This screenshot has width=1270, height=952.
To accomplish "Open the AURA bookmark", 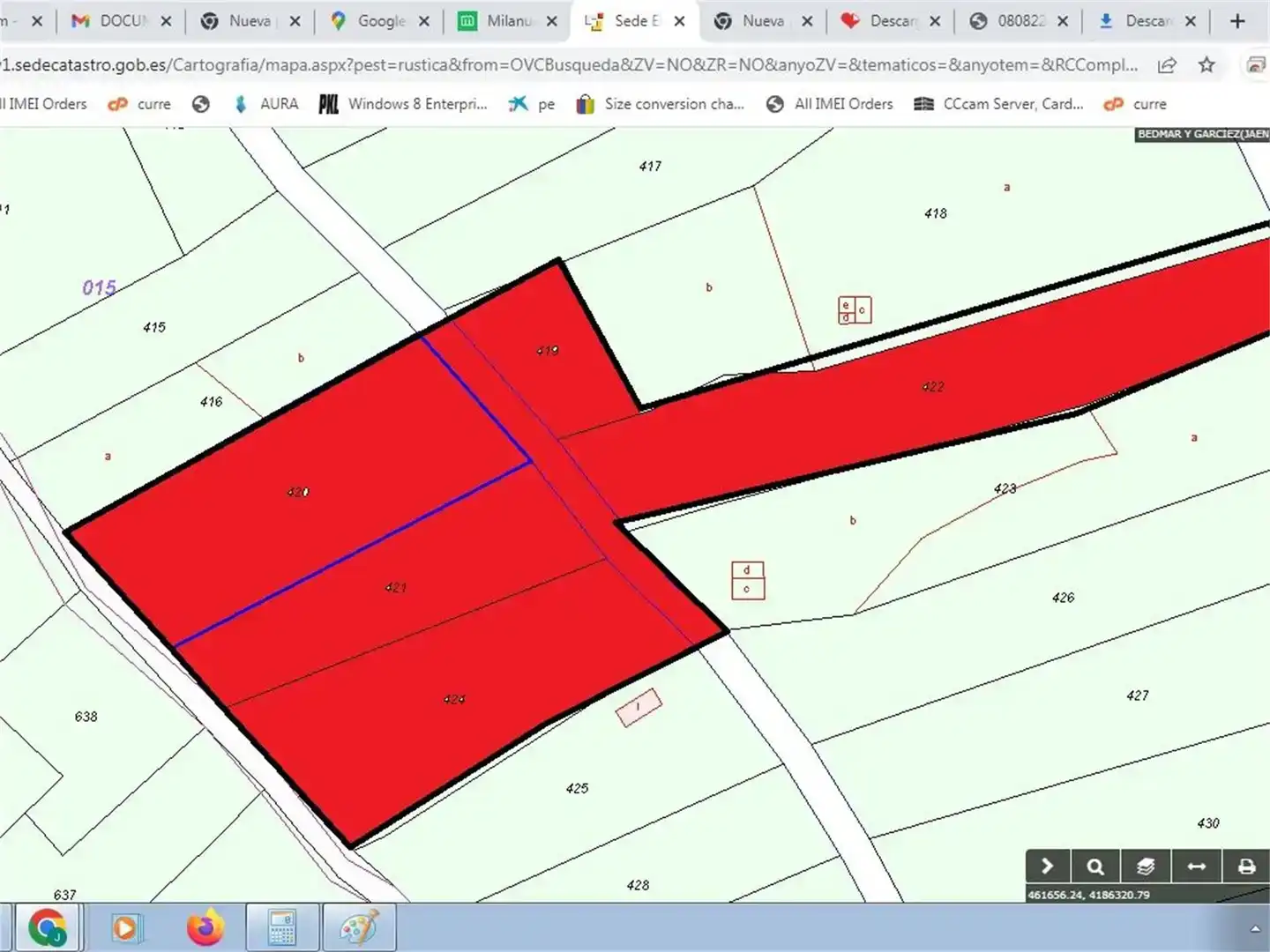I will (x=266, y=104).
